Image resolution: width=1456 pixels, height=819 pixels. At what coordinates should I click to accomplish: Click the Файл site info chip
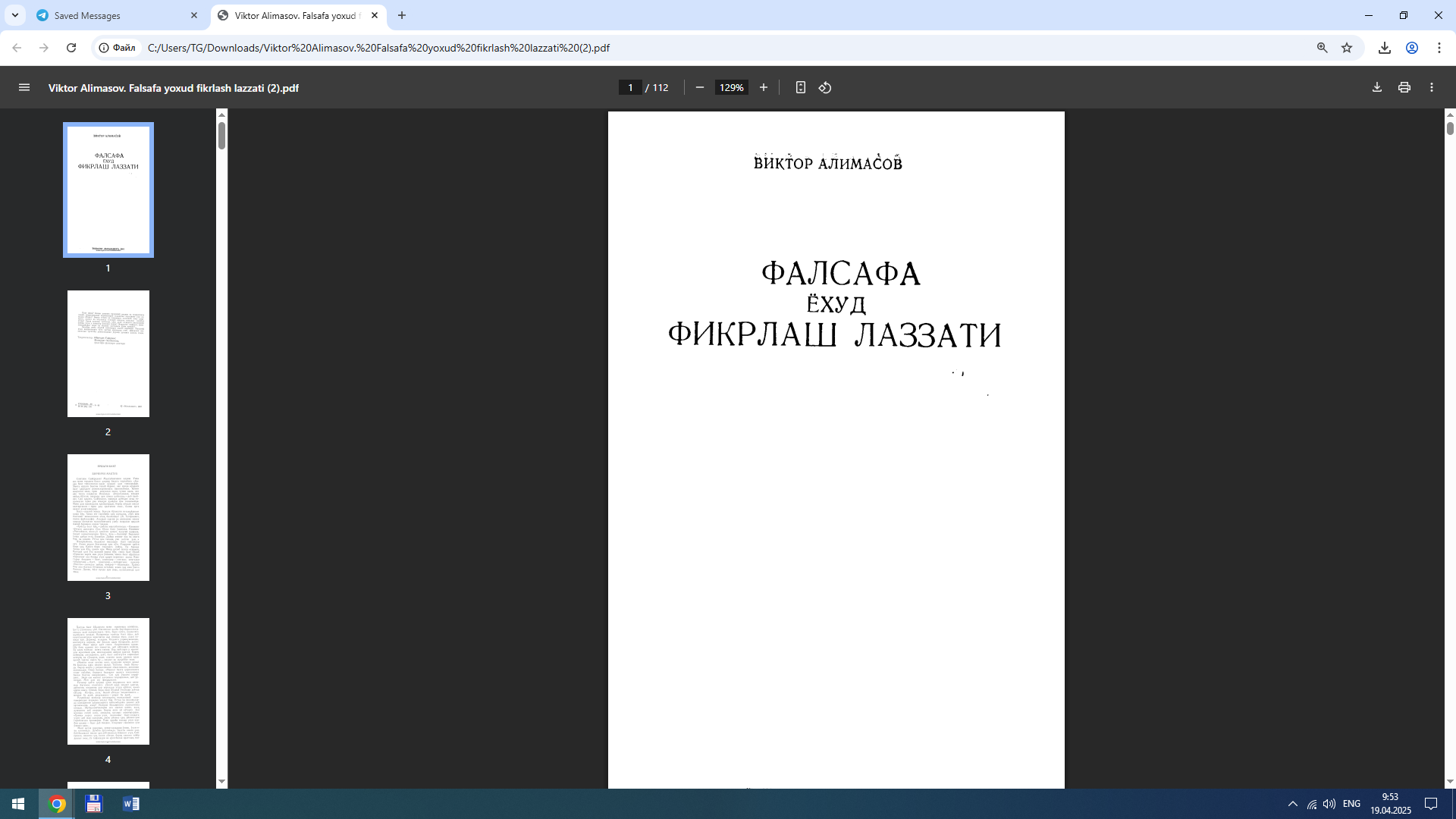(x=118, y=48)
